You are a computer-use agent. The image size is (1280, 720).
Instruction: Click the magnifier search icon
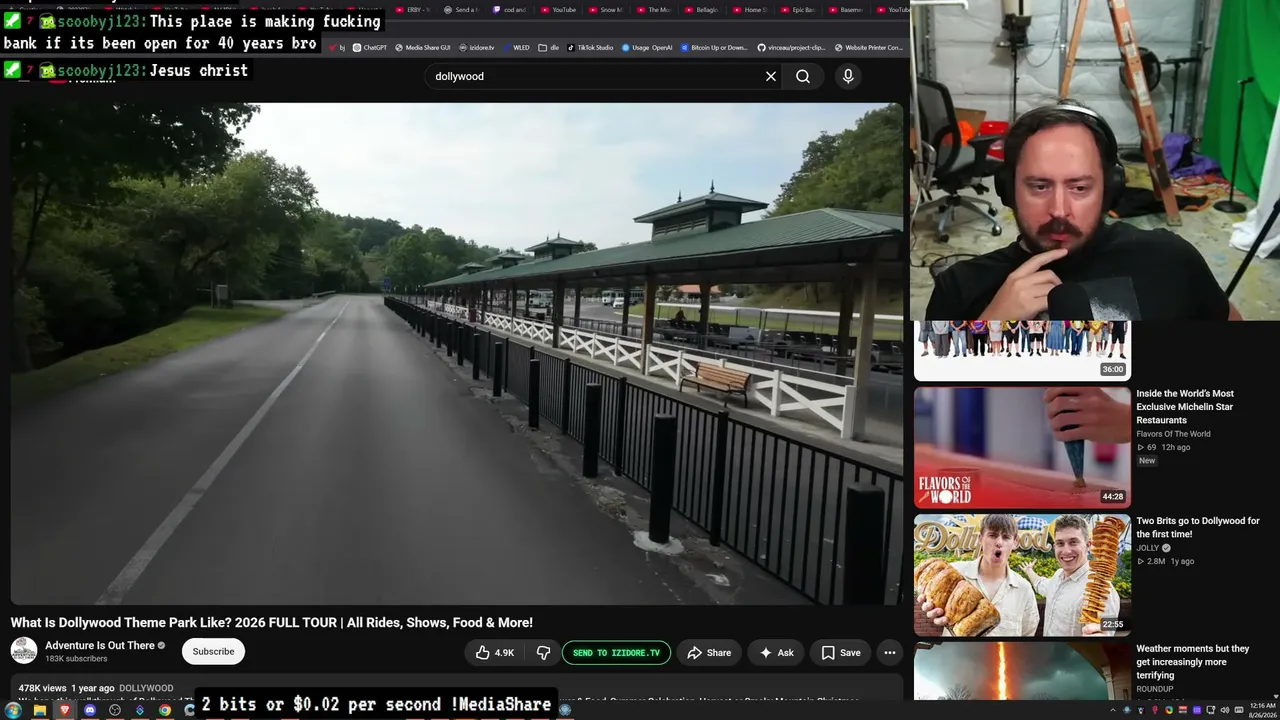pyautogui.click(x=803, y=76)
